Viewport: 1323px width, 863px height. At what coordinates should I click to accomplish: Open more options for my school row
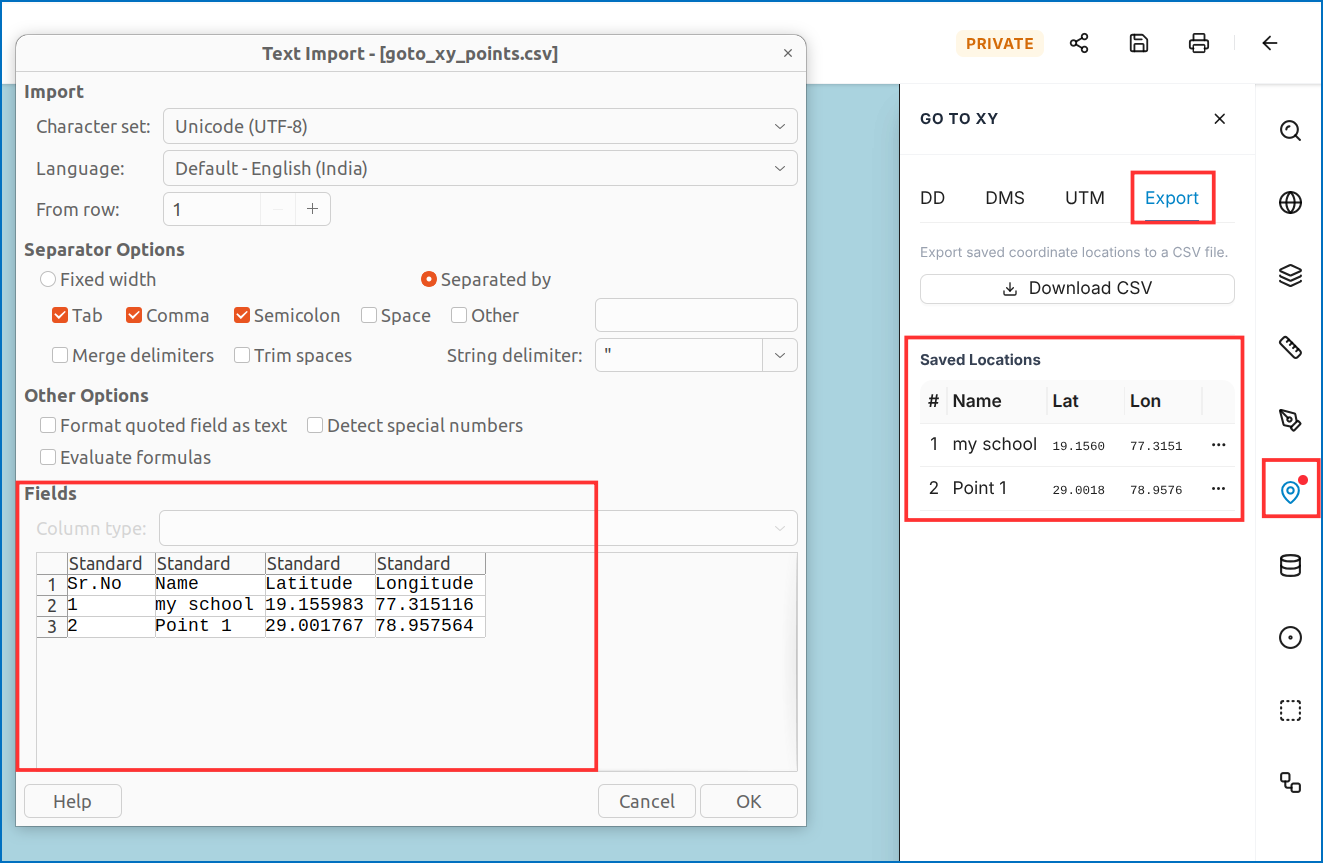pyautogui.click(x=1218, y=445)
